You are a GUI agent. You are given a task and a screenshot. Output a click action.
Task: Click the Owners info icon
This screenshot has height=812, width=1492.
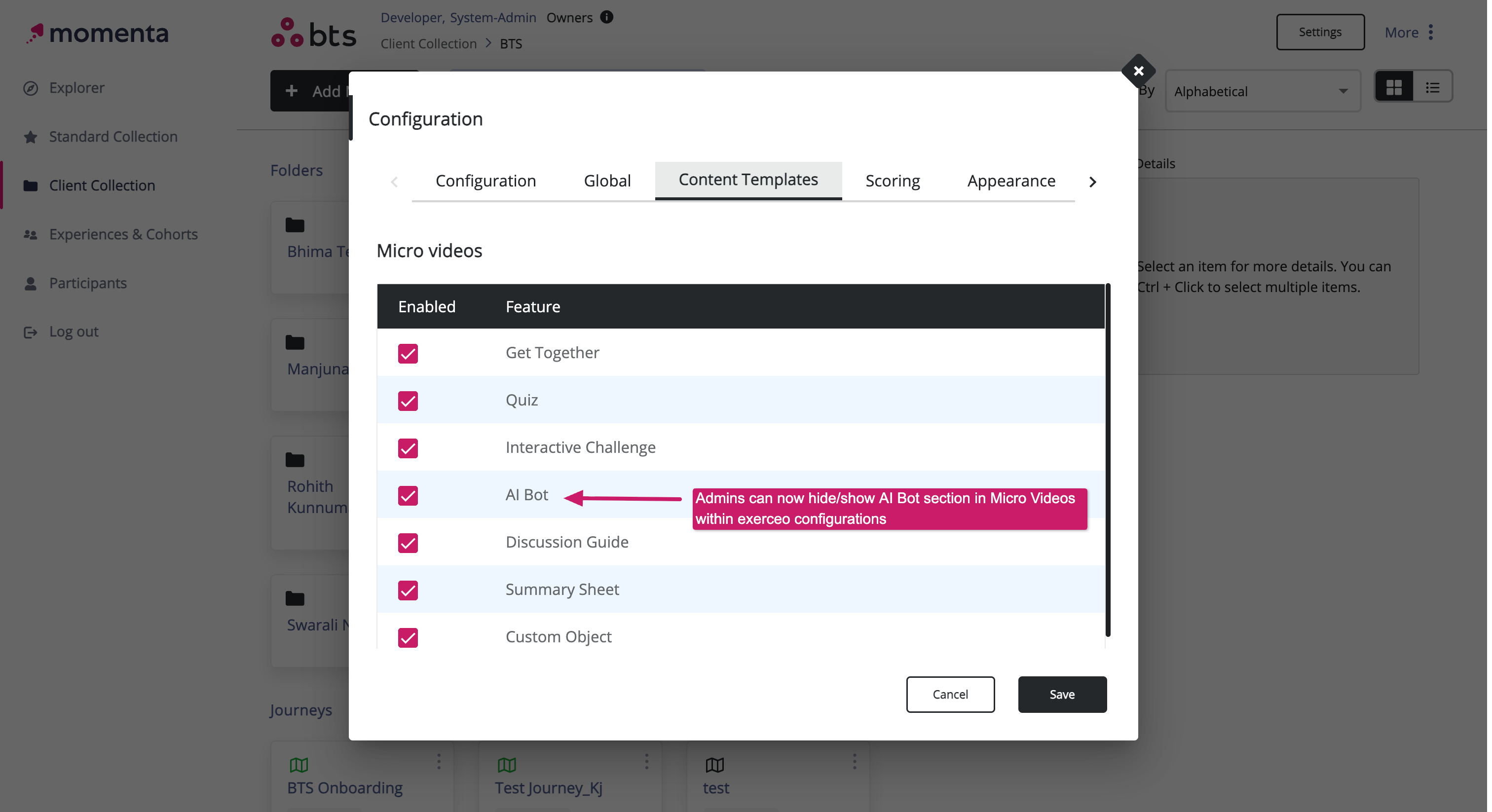pos(606,17)
